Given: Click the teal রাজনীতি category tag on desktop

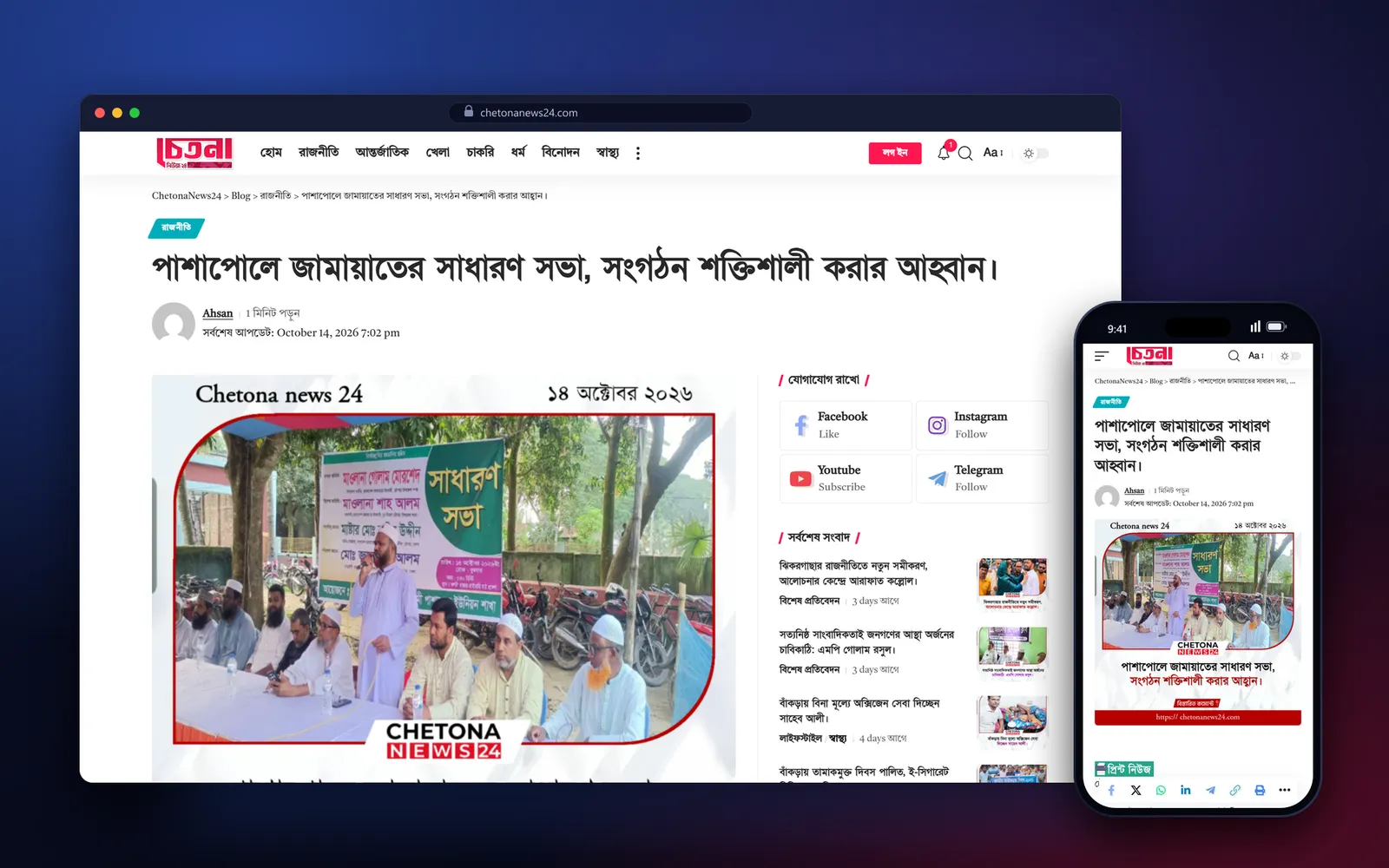Looking at the screenshot, I should tap(176, 227).
